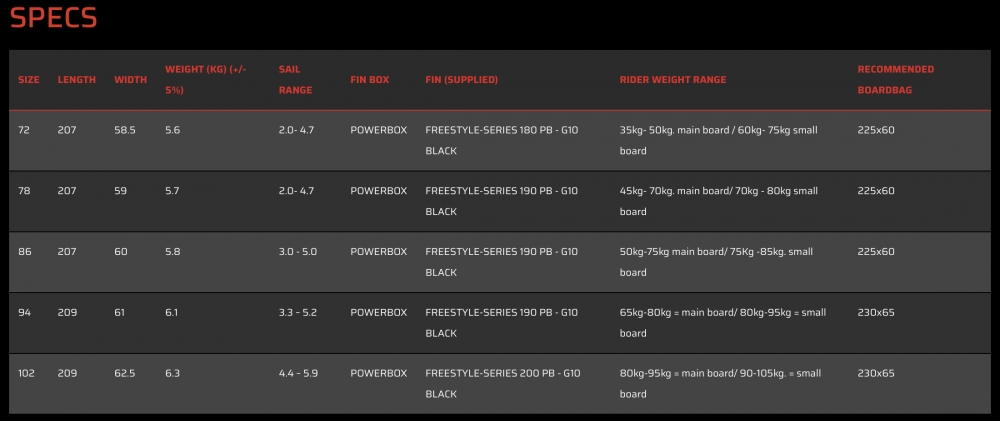Click the SIZE column header
This screenshot has width=1000, height=421.
29,80
